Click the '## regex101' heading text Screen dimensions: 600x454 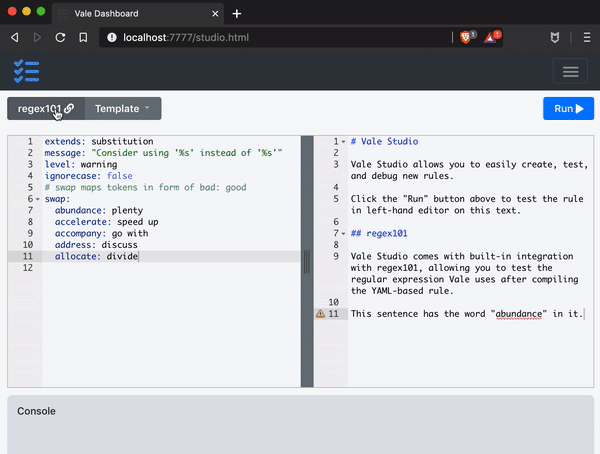click(379, 233)
